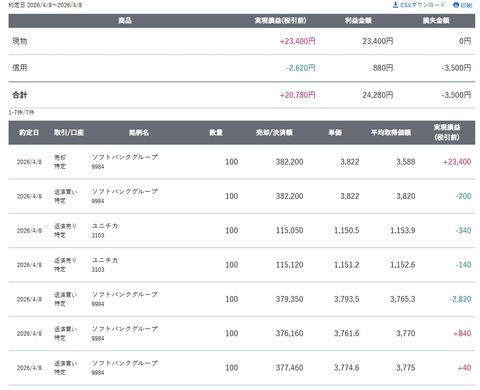The height and width of the screenshot is (390, 480).
Task: Click the 利益金額 summary header
Action: coord(358,21)
